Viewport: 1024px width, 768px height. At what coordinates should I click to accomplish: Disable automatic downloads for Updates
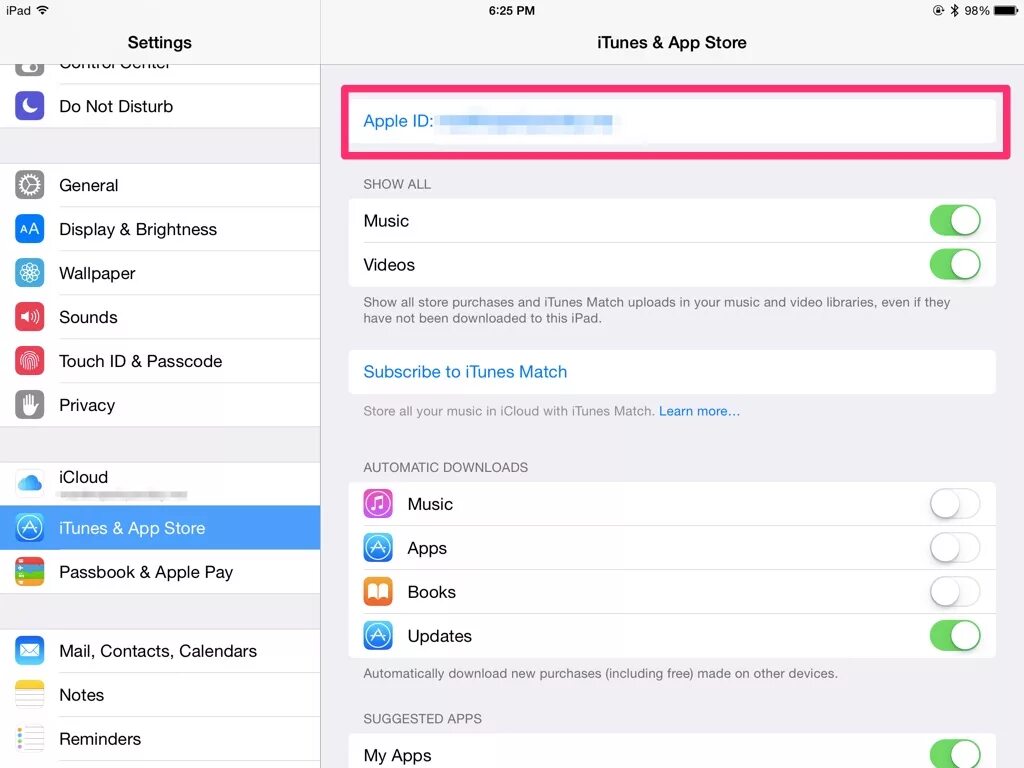tap(955, 635)
